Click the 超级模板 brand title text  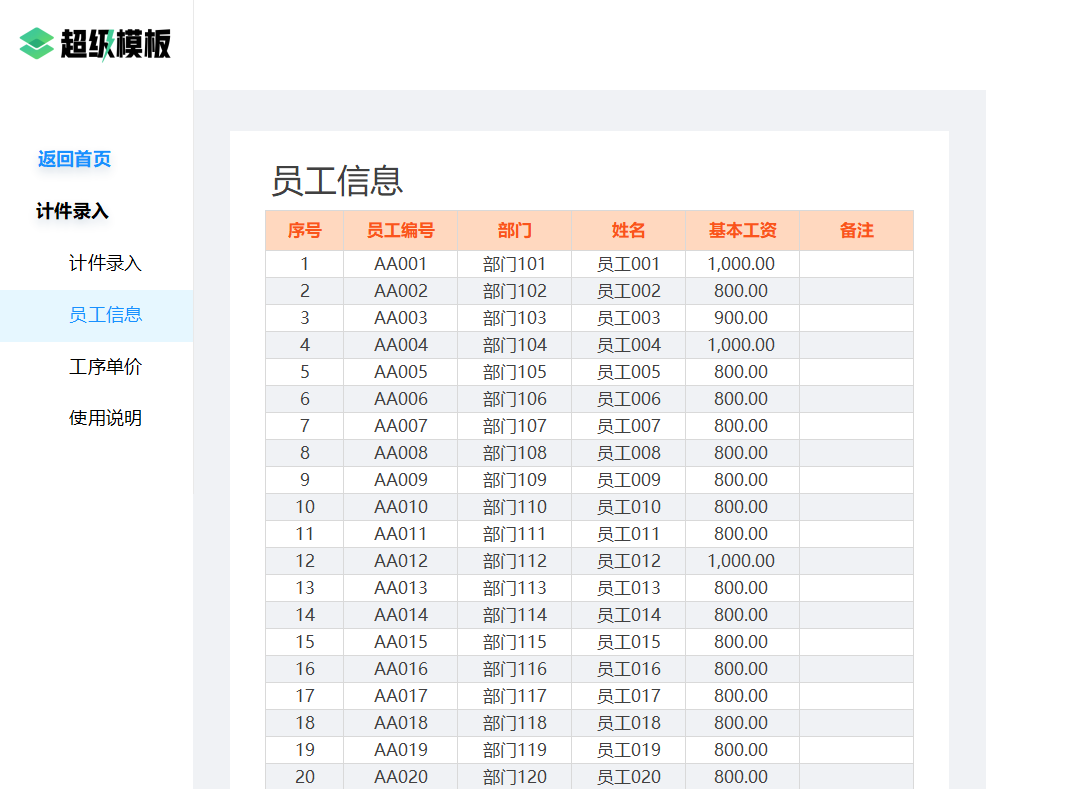tap(115, 44)
